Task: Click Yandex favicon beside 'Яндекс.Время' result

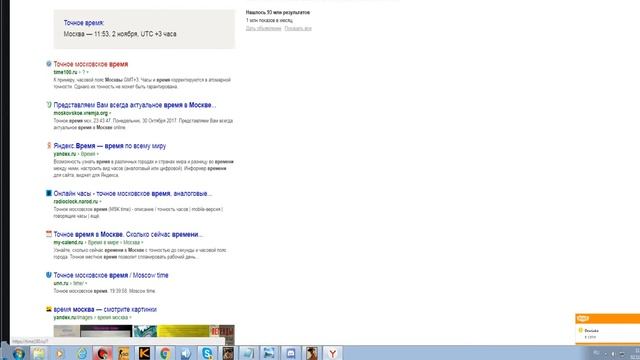Action: 49,145
